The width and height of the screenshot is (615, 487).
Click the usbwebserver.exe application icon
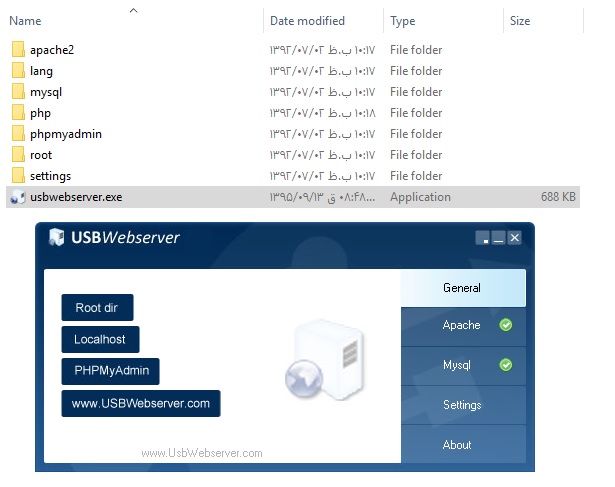coord(17,197)
